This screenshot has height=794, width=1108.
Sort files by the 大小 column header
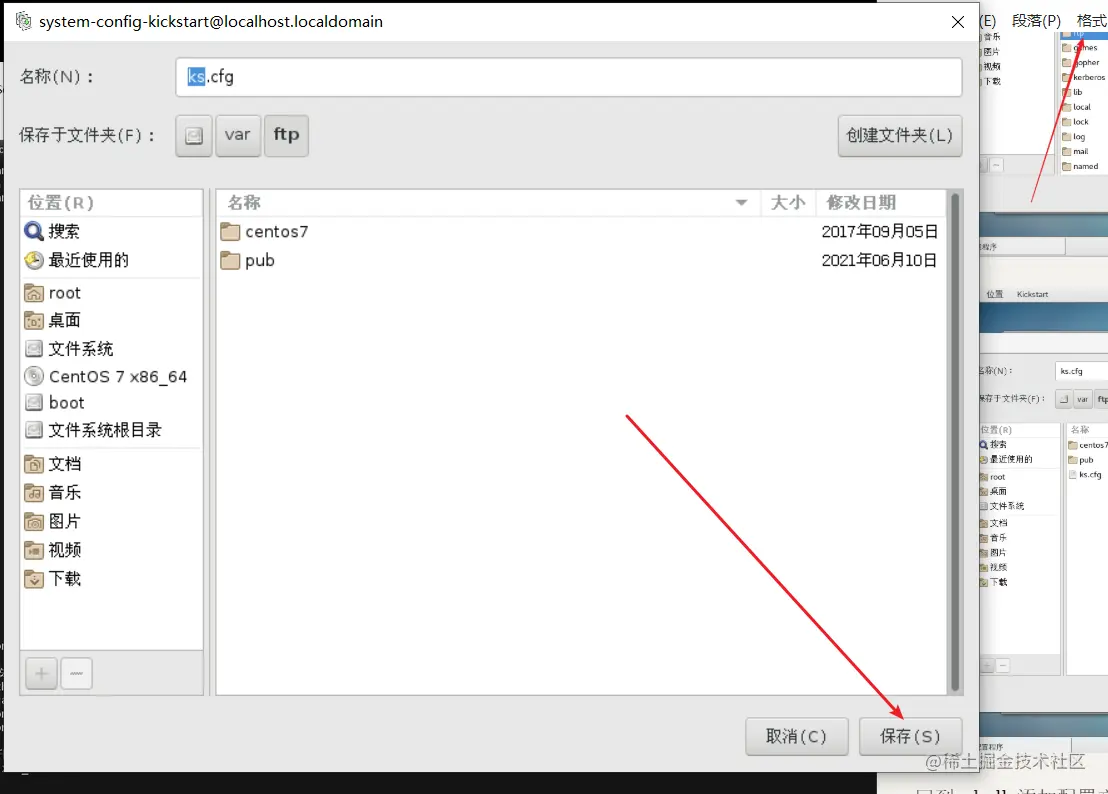788,202
